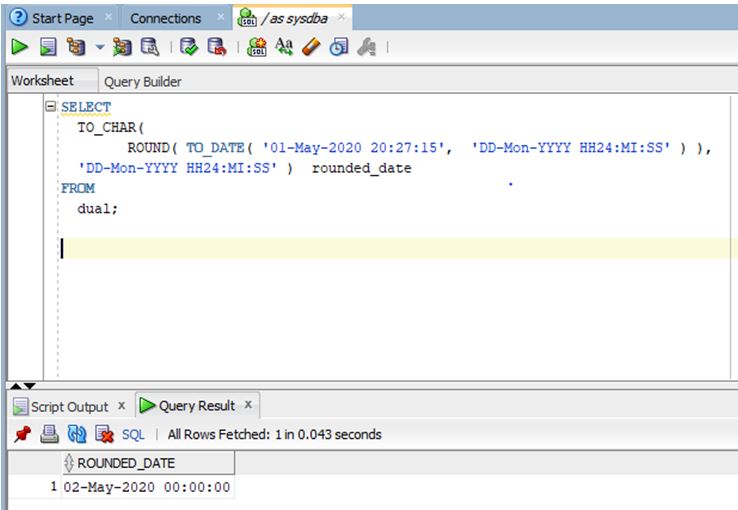Open the SQL History clock icon
Image resolution: width=738 pixels, height=510 pixels.
coord(338,47)
